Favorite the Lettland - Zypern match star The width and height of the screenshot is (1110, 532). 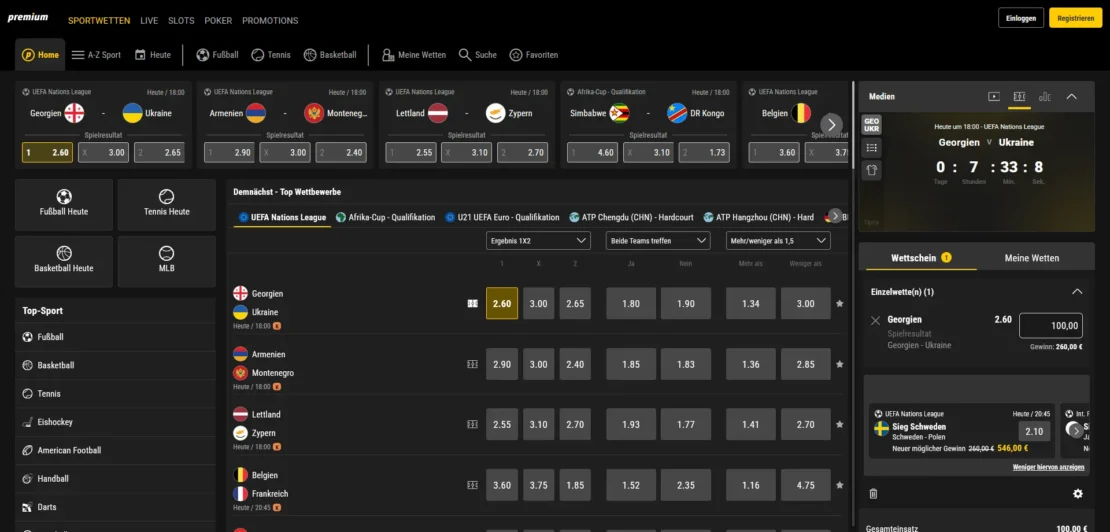coord(840,424)
